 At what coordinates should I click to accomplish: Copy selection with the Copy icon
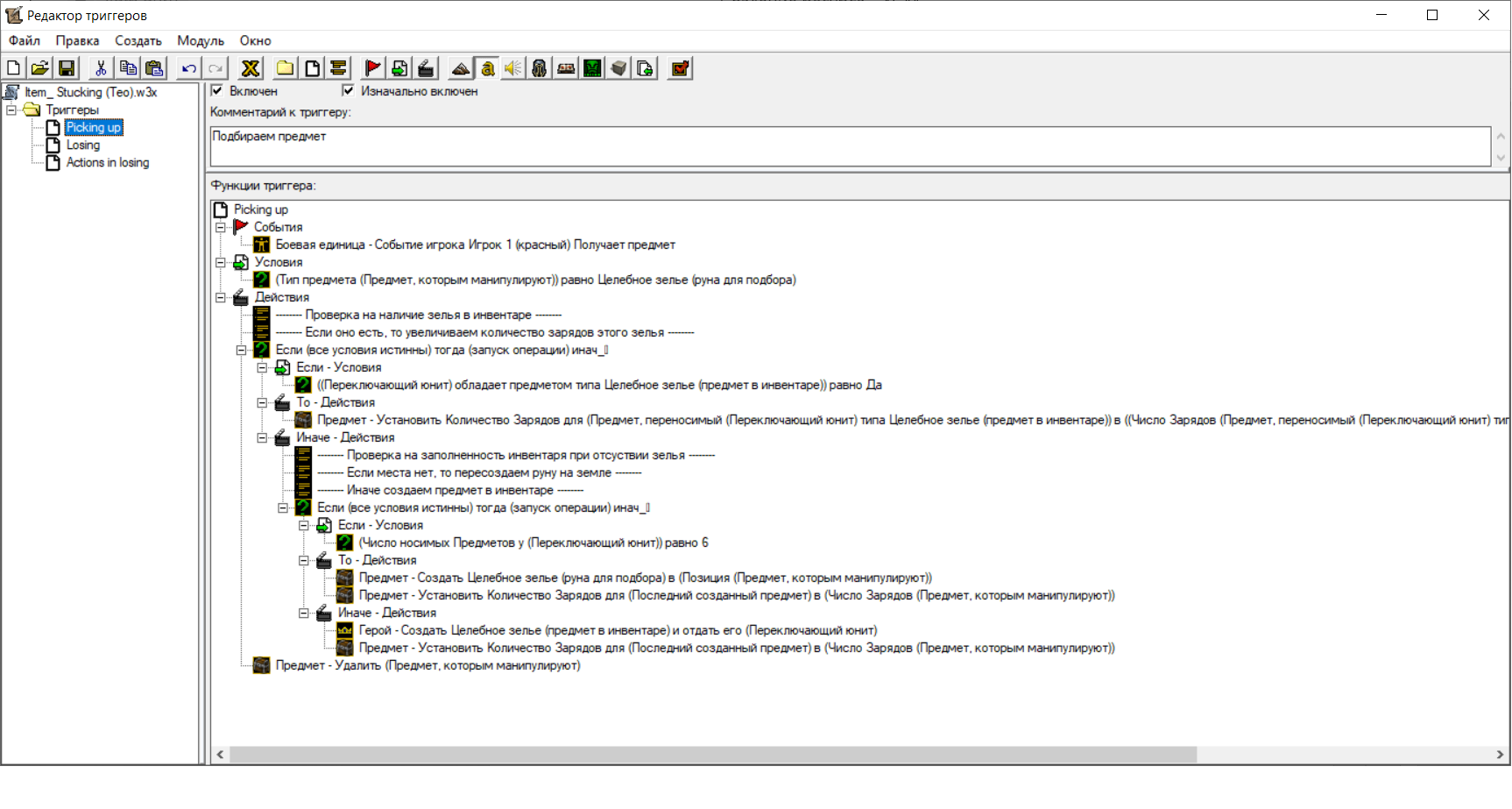point(128,68)
